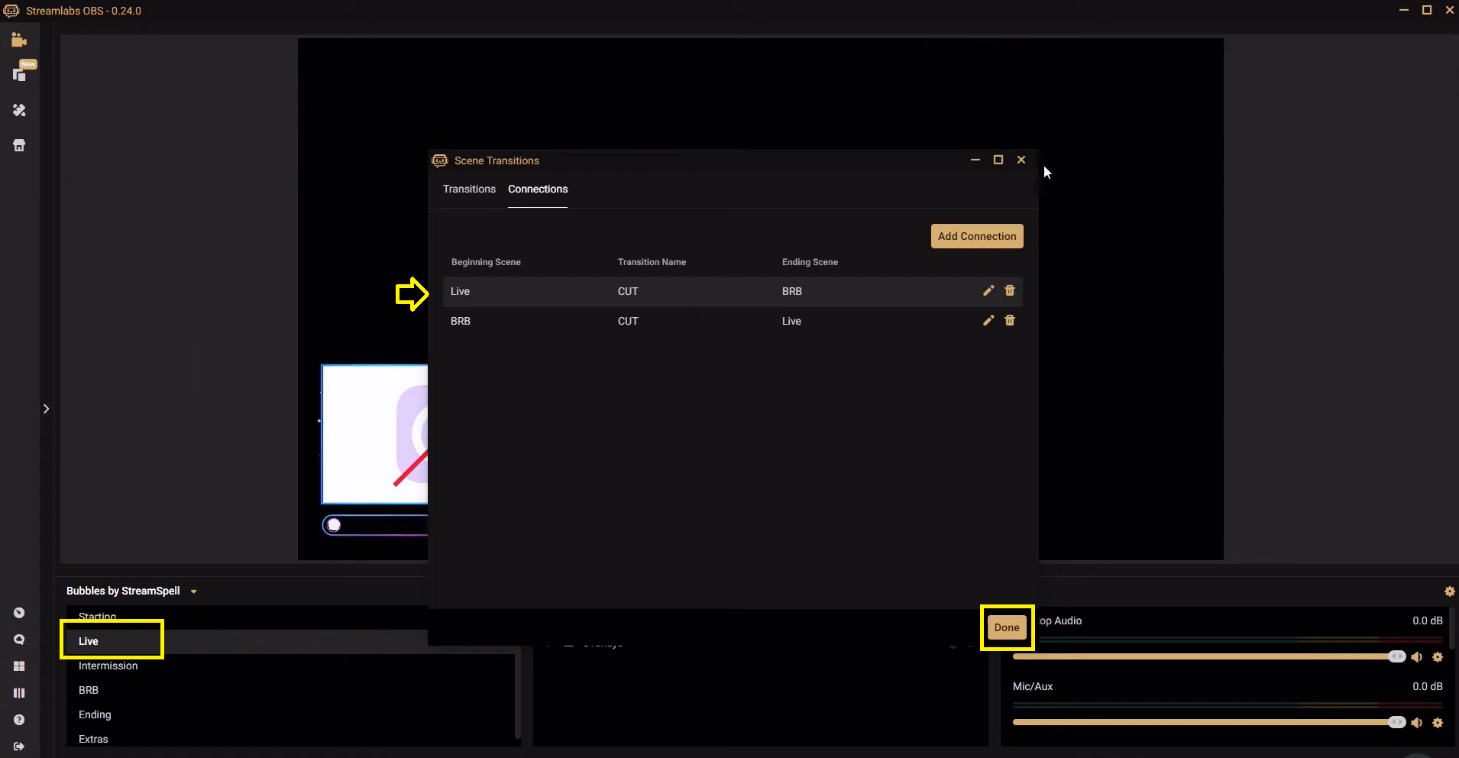Screen dimensions: 1459x758
Task: Delete the BRB to Live connection via trash icon
Action: (1009, 320)
